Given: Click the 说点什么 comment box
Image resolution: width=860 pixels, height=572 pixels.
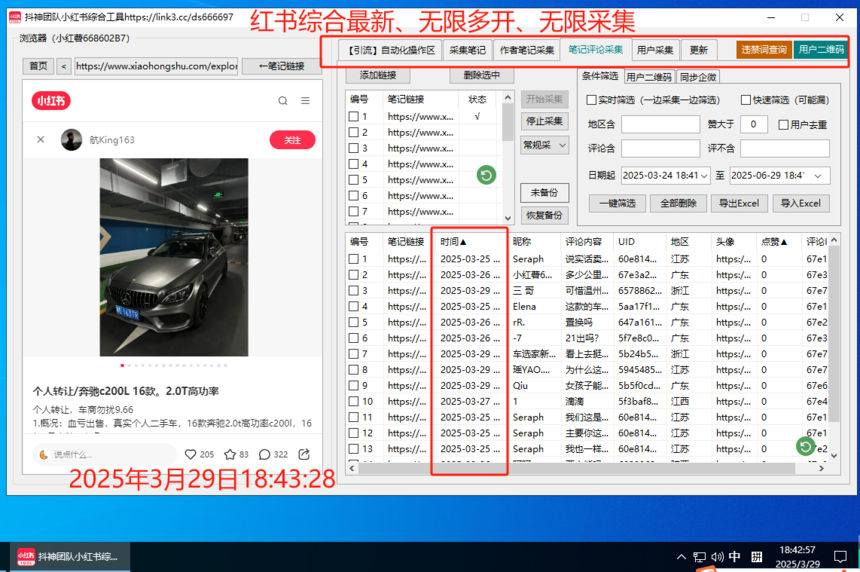Looking at the screenshot, I should point(104,454).
